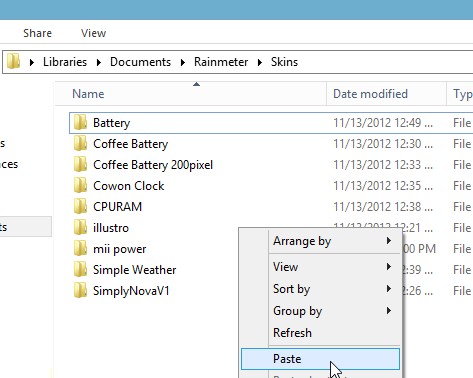The image size is (473, 378).
Task: Expand the arrow after Libraries in the breadcrumb
Action: 99,62
